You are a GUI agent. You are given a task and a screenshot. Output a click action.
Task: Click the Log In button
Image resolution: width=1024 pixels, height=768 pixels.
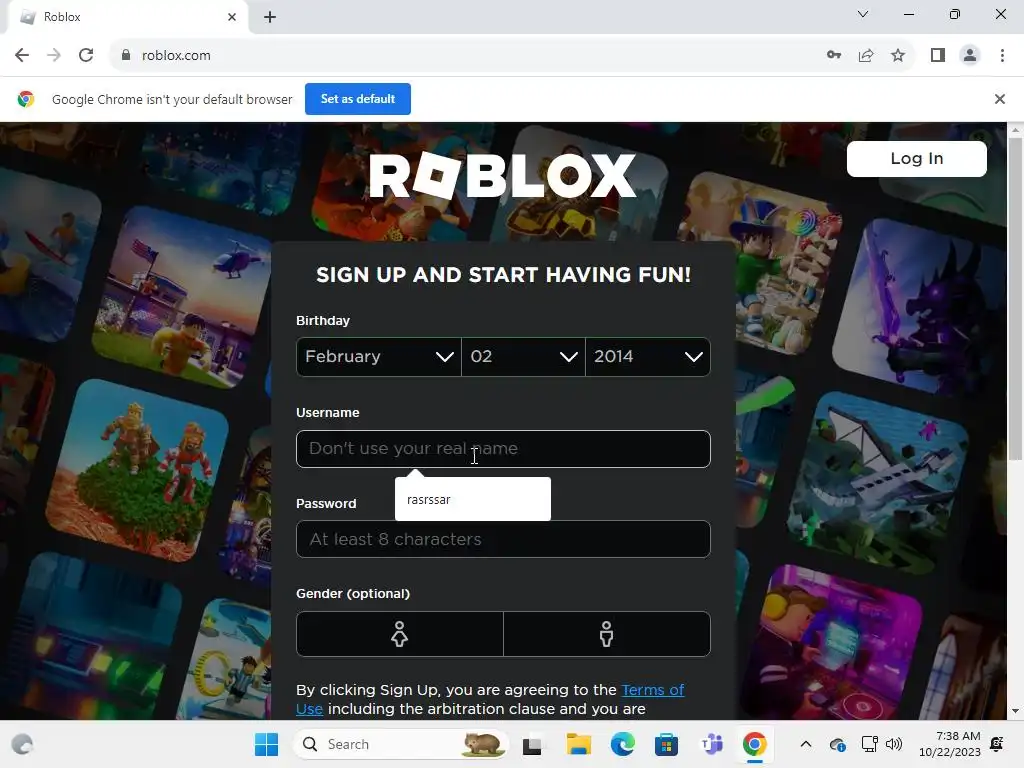[x=916, y=159]
